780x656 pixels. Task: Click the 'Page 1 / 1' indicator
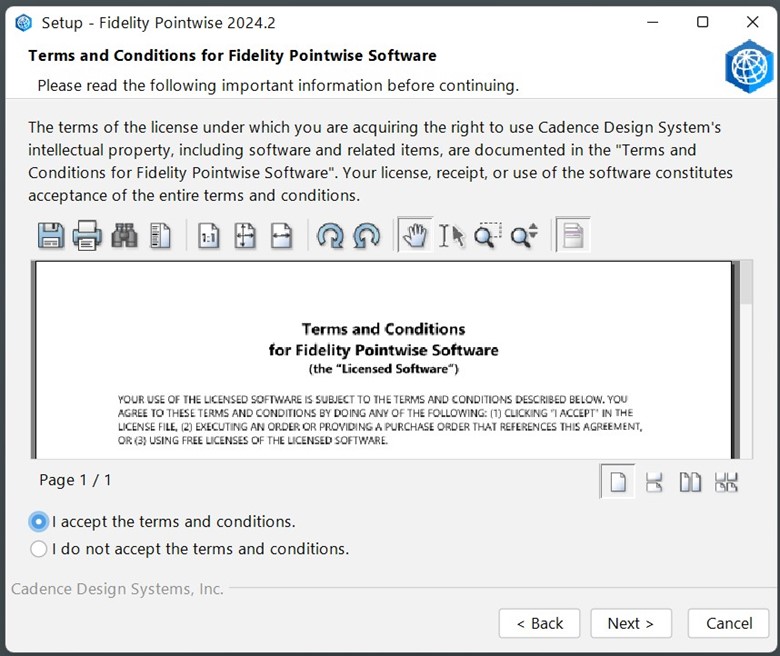coord(75,480)
